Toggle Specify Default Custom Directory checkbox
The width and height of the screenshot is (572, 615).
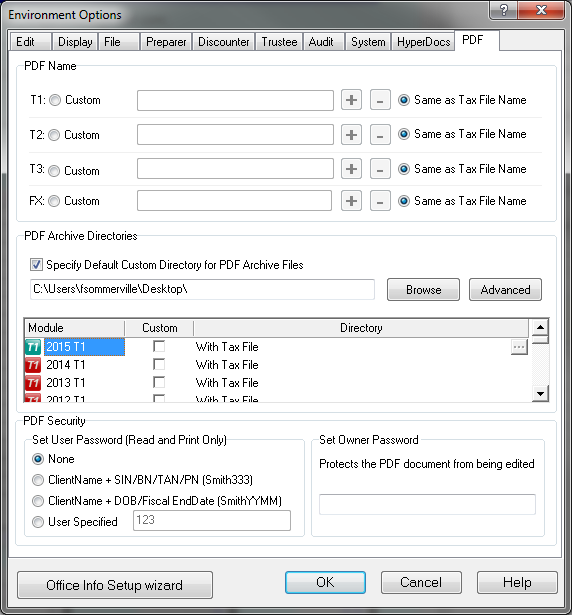(x=36, y=265)
